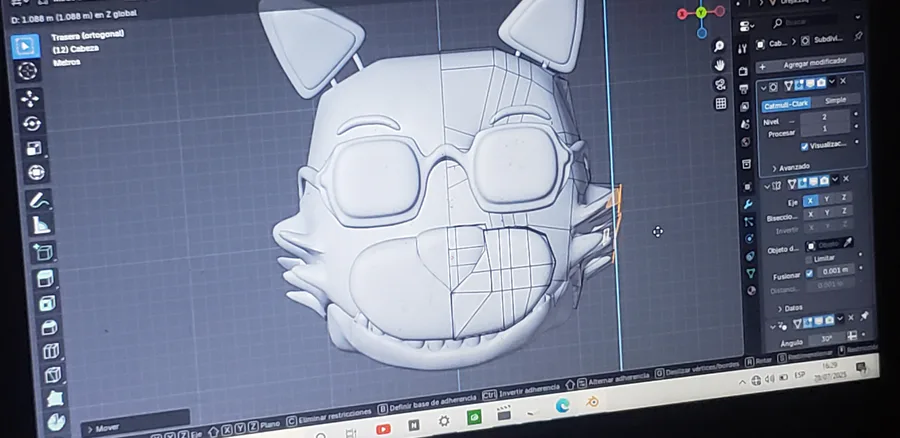Open the World properties tab
Image resolution: width=900 pixels, height=438 pixels.
click(746, 141)
